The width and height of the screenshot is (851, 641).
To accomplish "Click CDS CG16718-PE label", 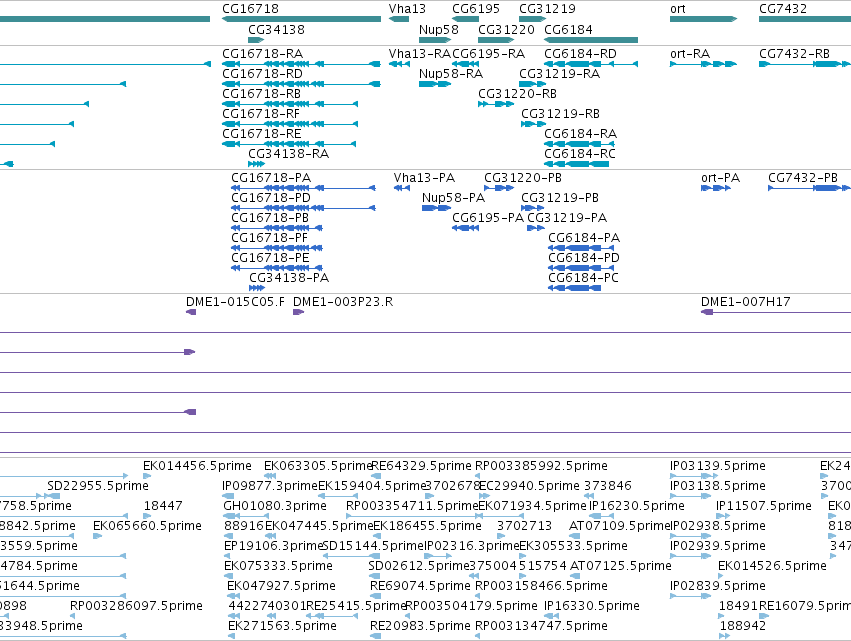I will (270, 258).
